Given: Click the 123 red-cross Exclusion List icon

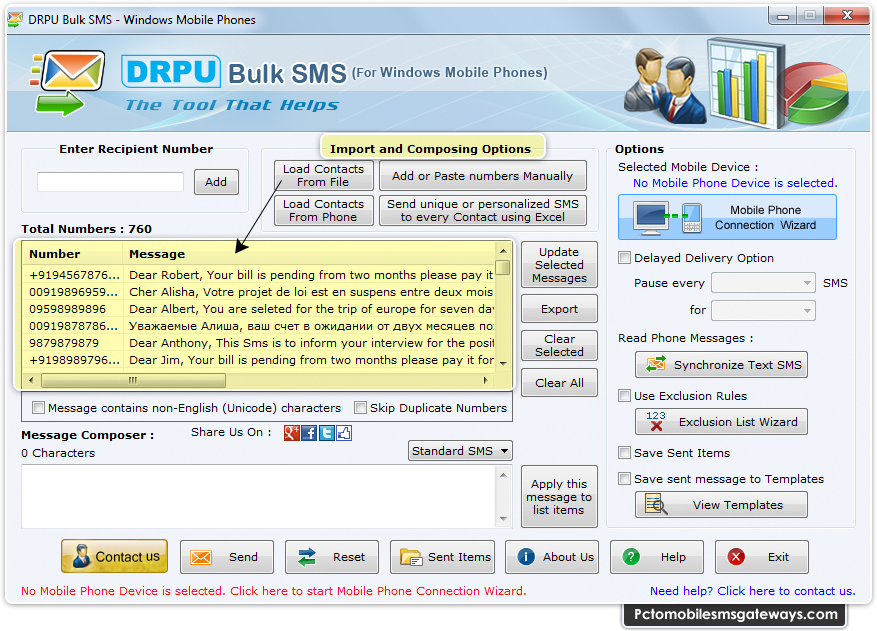Looking at the screenshot, I should point(656,421).
